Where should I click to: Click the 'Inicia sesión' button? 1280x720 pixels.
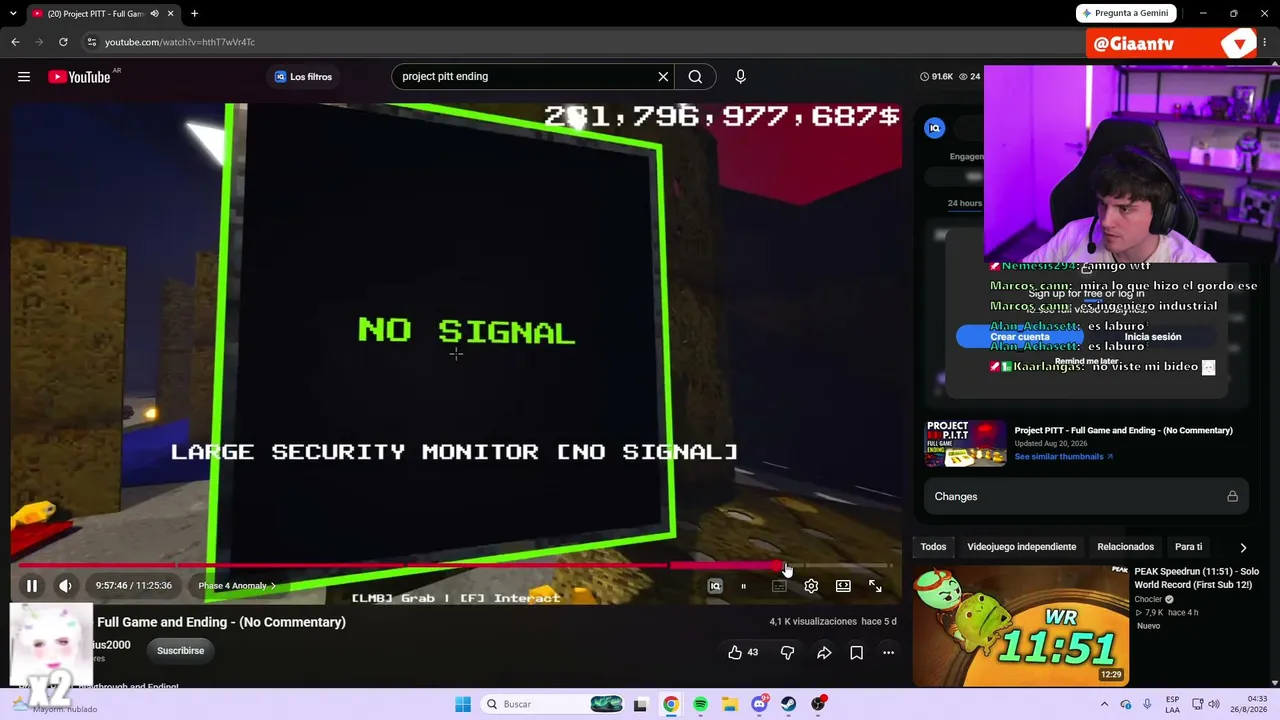pos(1152,337)
